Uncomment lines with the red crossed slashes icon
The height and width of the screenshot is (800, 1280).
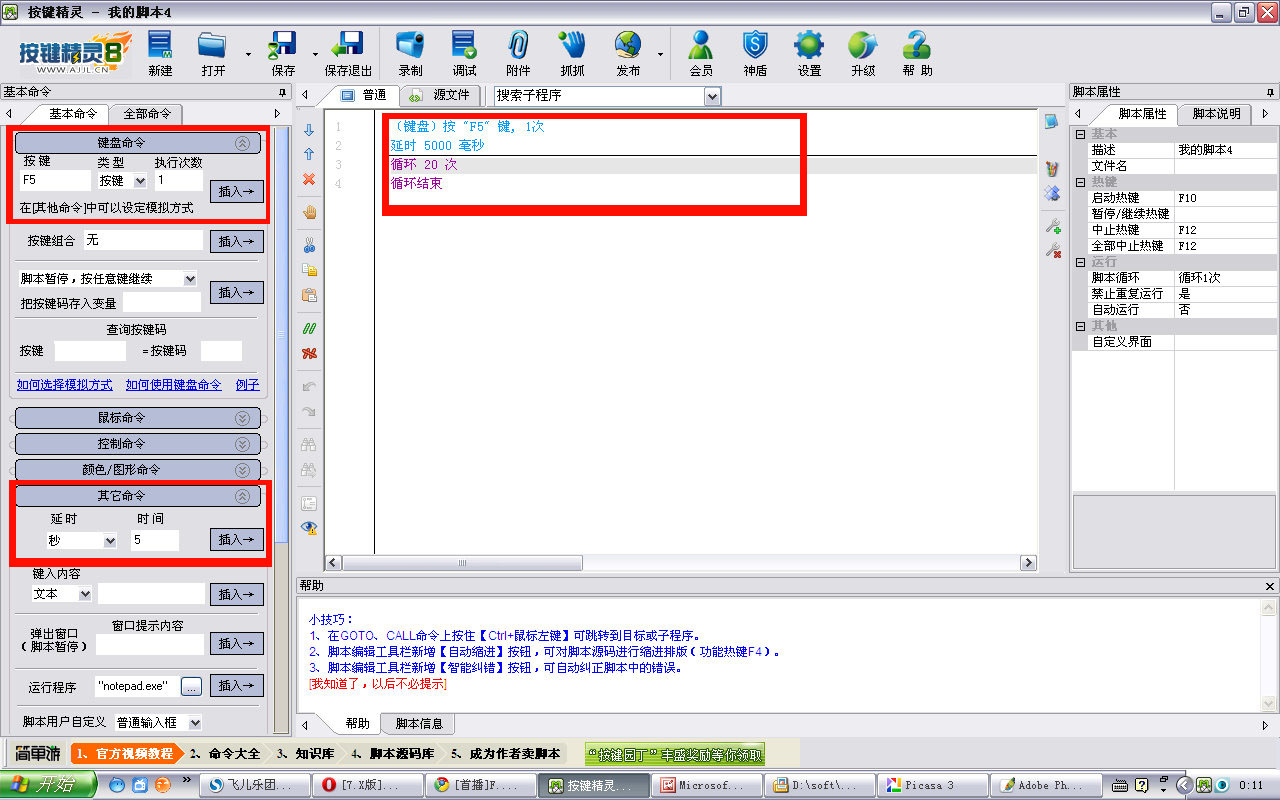(x=309, y=353)
